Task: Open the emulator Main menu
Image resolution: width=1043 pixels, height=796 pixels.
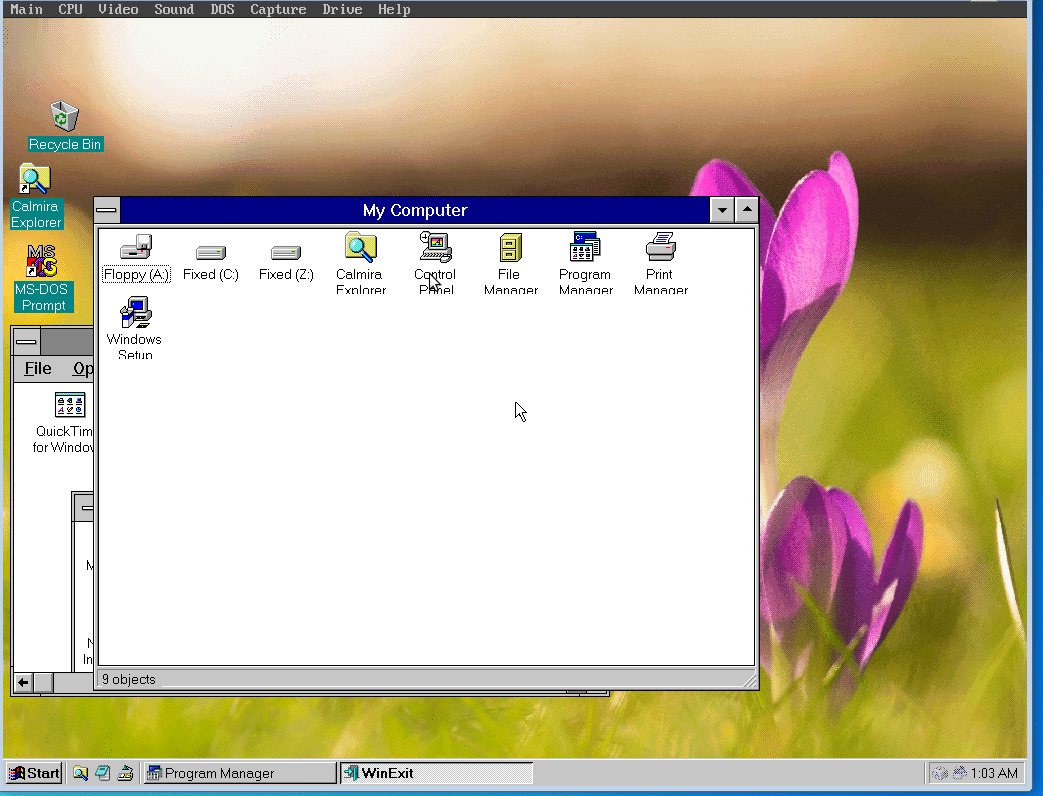Action: [27, 9]
